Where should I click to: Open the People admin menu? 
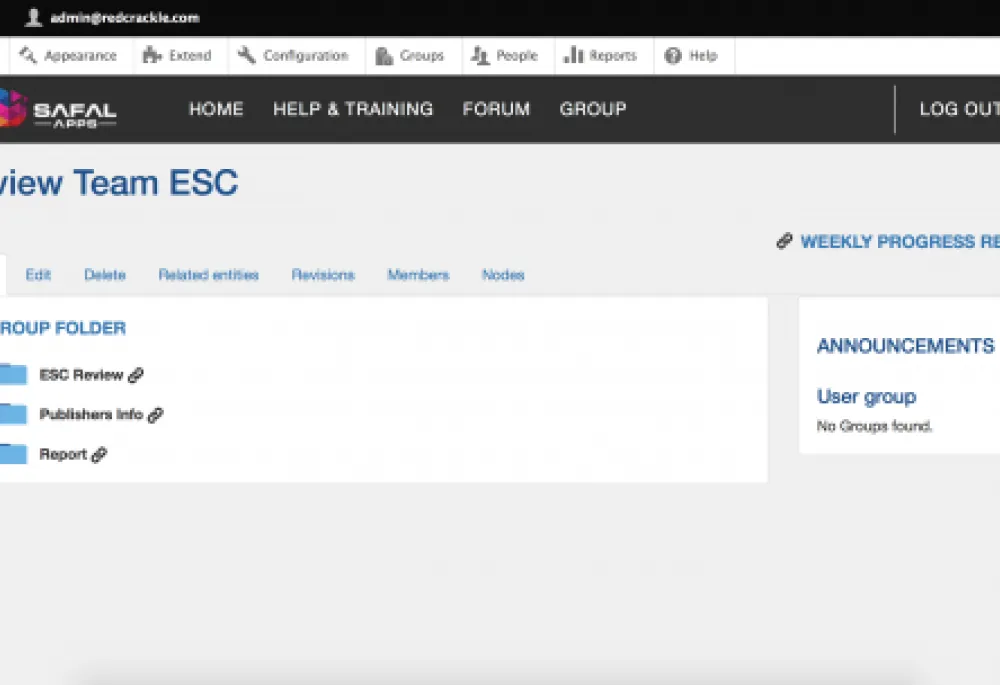[x=517, y=56]
